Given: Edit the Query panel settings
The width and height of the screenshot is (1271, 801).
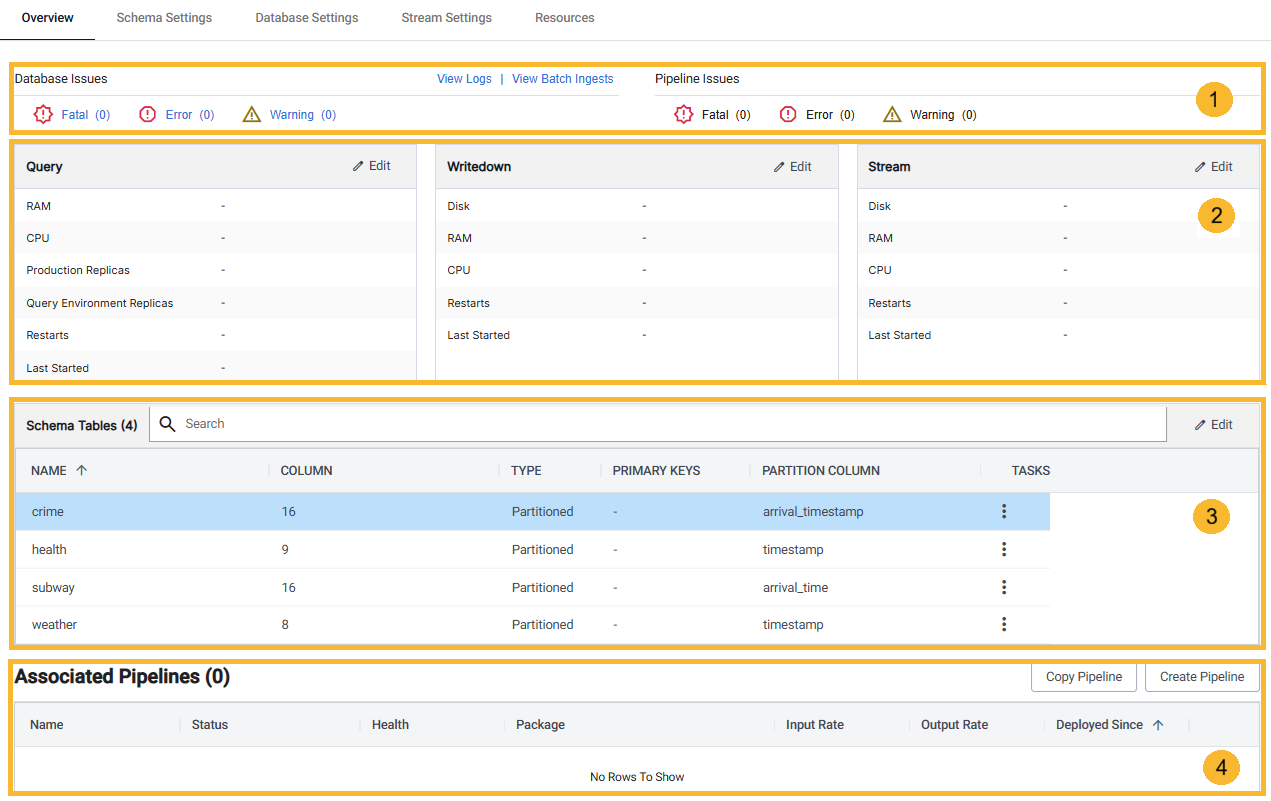Looking at the screenshot, I should (372, 166).
